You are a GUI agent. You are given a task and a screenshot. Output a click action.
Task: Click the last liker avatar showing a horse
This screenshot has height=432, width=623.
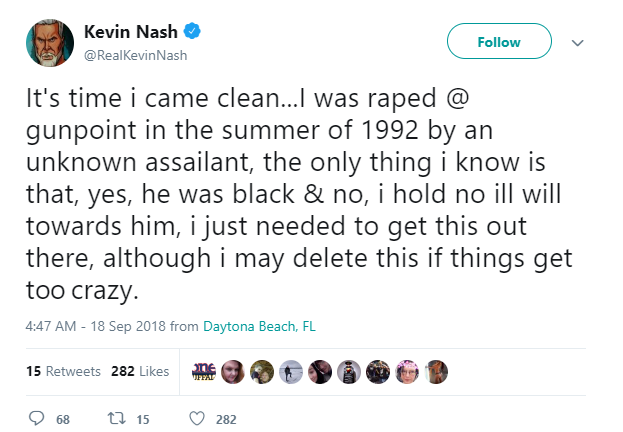coord(436,372)
